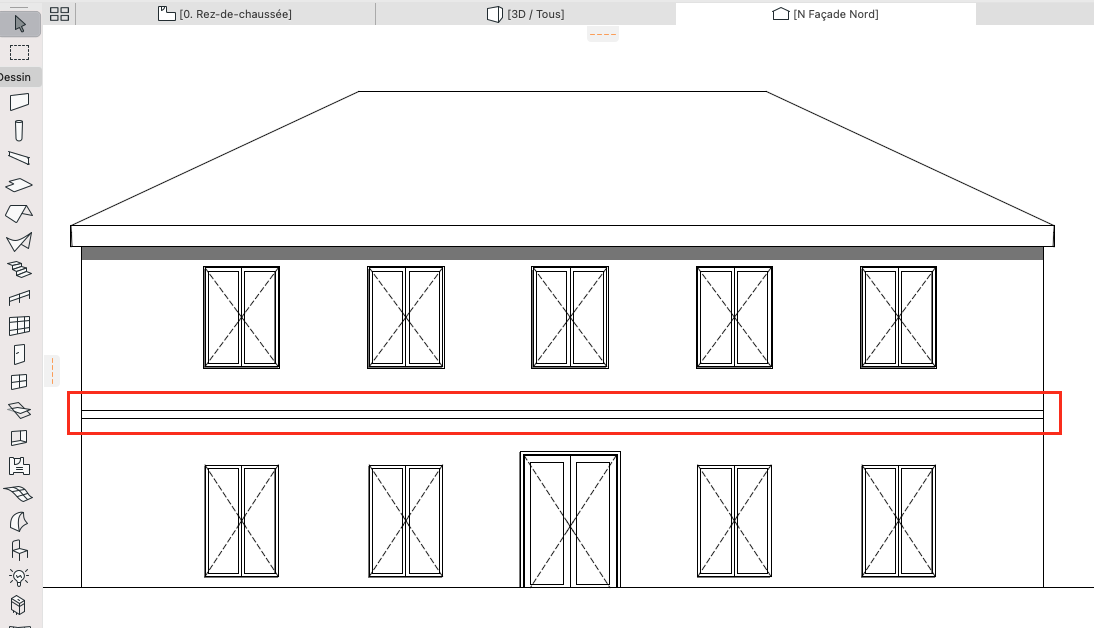The width and height of the screenshot is (1094, 628).
Task: Collapse the Dessin toolbox group header
Action: pyautogui.click(x=20, y=77)
